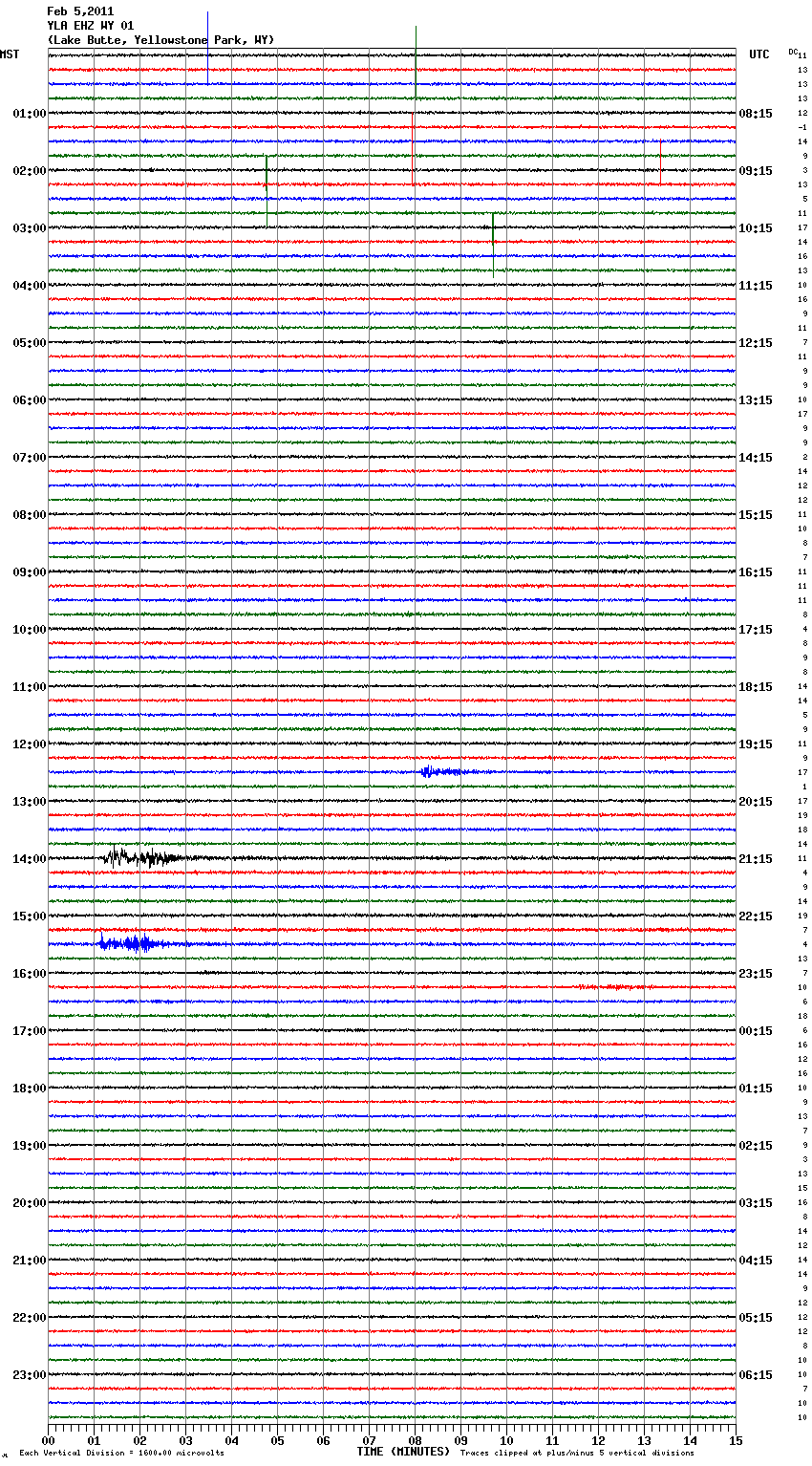Select the 12:00 MST hour label

tap(30, 744)
